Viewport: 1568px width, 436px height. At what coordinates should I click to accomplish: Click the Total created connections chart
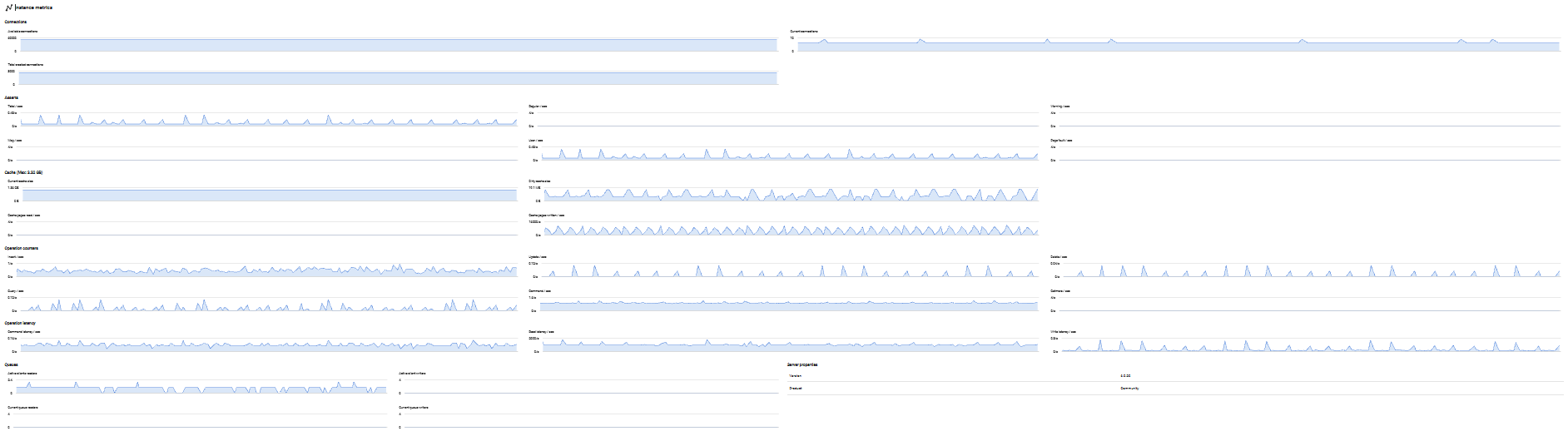[x=398, y=78]
